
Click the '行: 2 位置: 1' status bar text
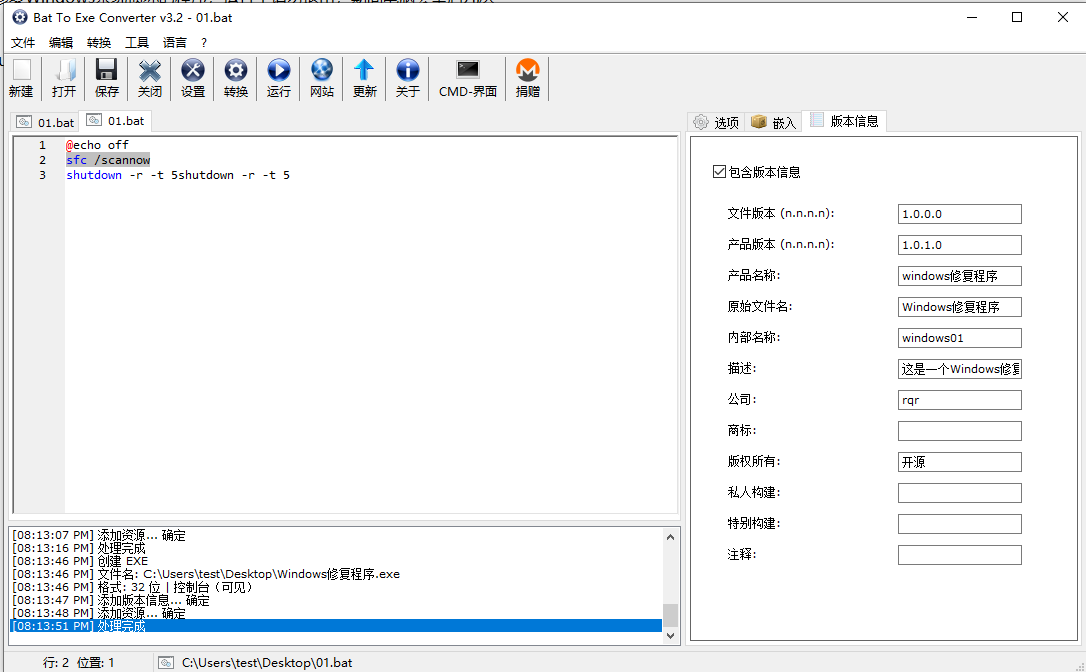[x=78, y=663]
